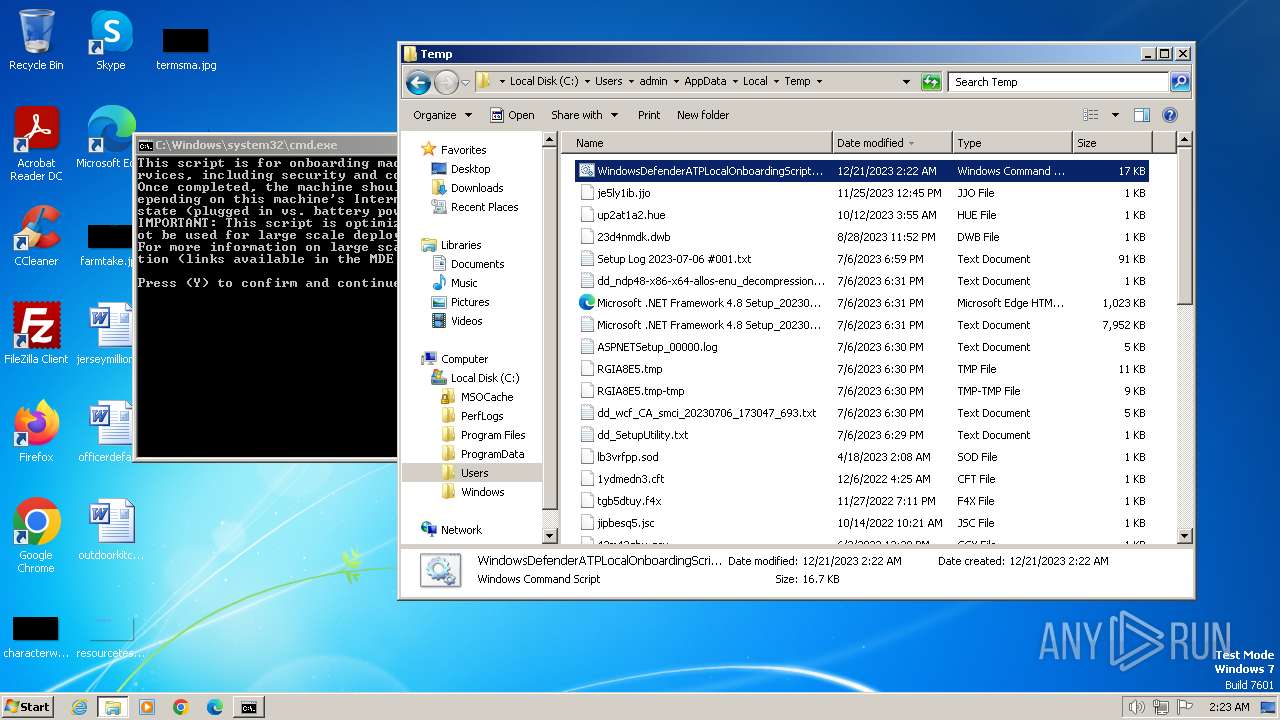1280x720 pixels.
Task: Open recent pages dropdown arrow
Action: point(465,82)
